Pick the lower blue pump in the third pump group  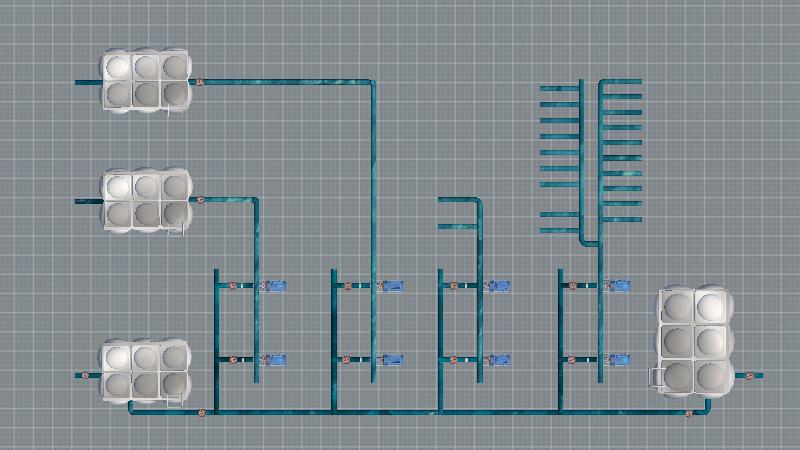500,359
